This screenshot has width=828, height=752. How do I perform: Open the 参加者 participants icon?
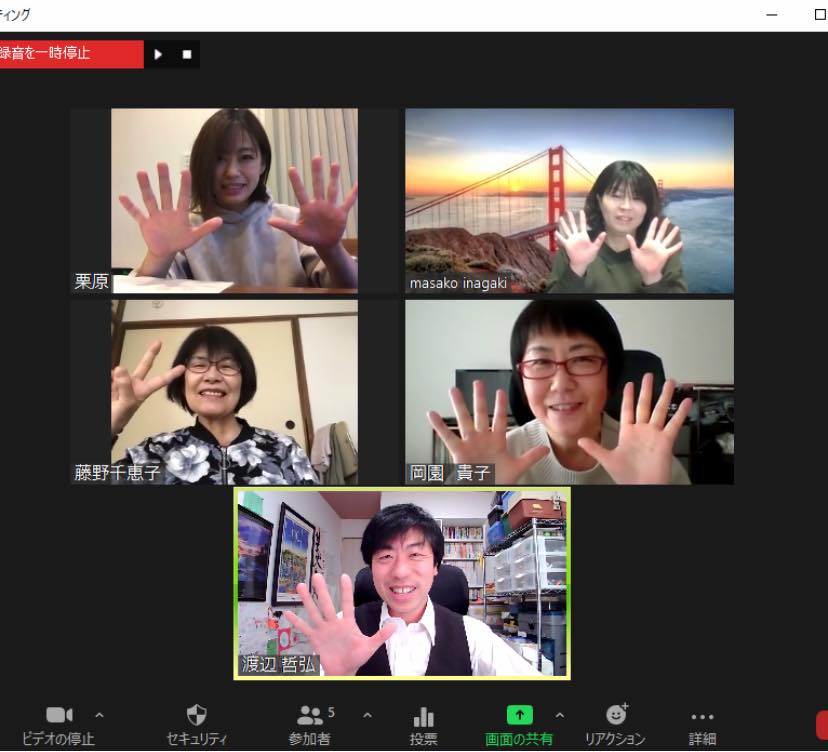point(310,716)
